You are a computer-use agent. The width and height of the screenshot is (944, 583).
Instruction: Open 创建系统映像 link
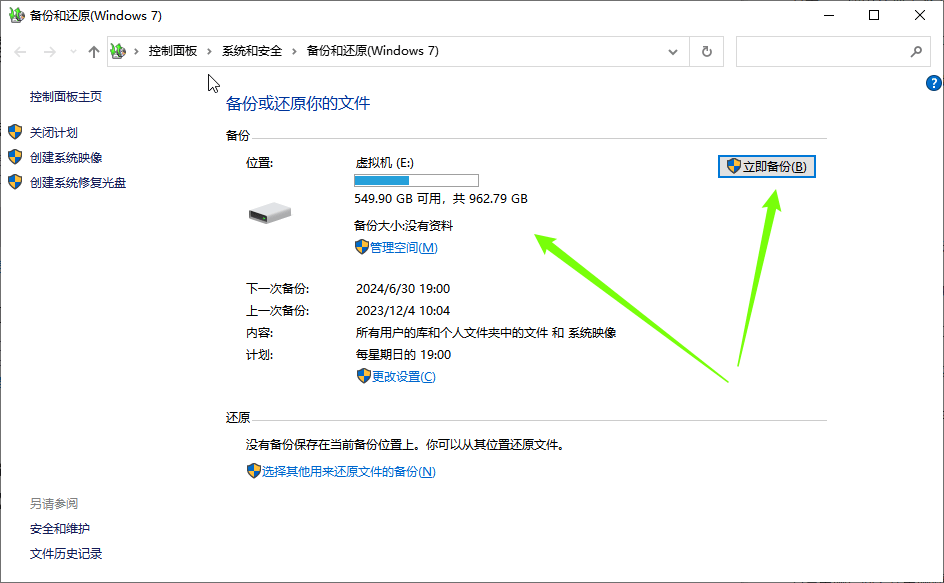[x=66, y=158]
